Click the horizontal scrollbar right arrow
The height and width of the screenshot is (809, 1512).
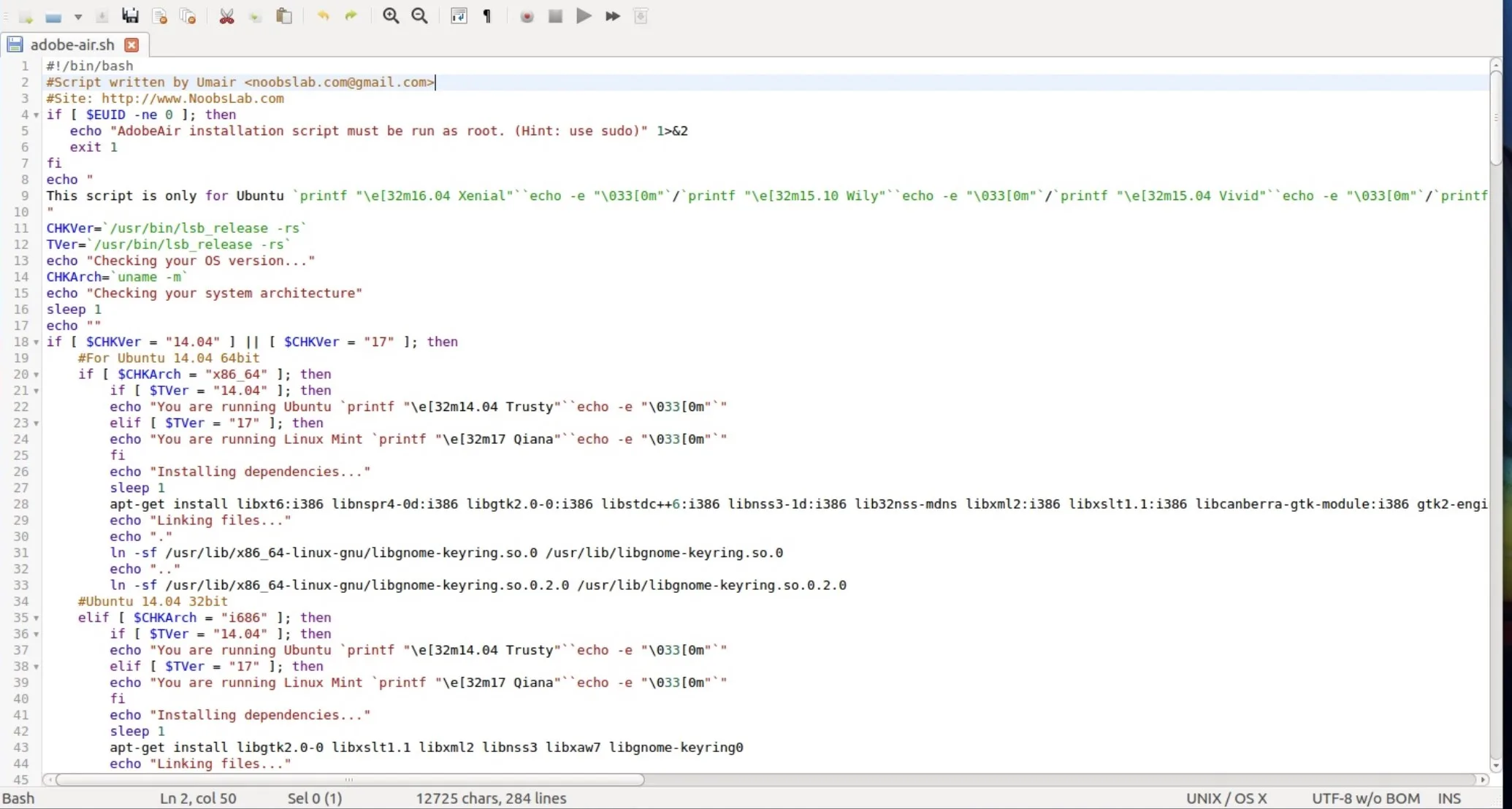(x=1484, y=780)
